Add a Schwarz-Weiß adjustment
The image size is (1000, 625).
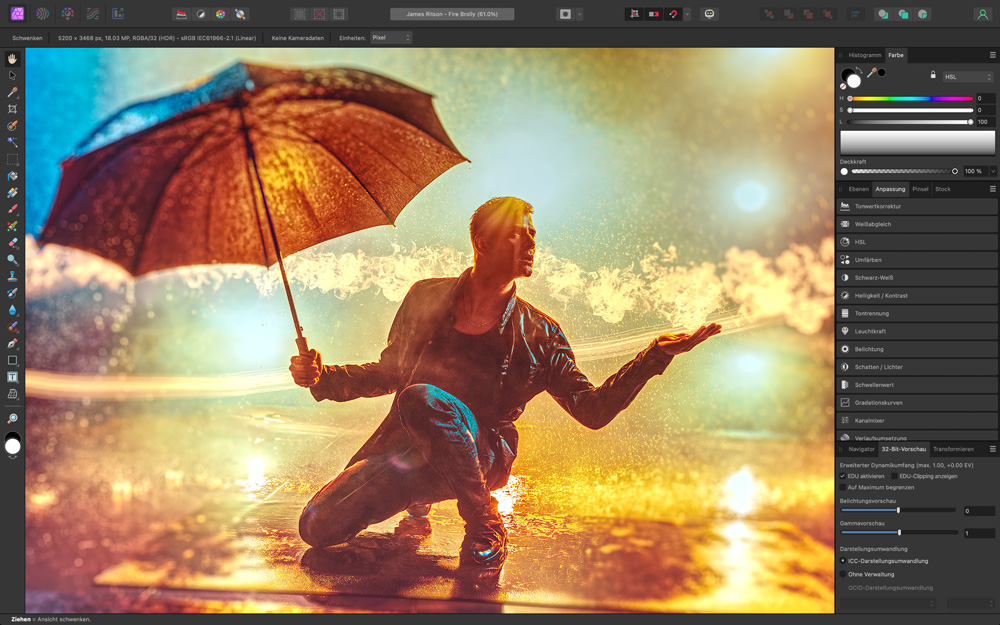click(x=874, y=278)
